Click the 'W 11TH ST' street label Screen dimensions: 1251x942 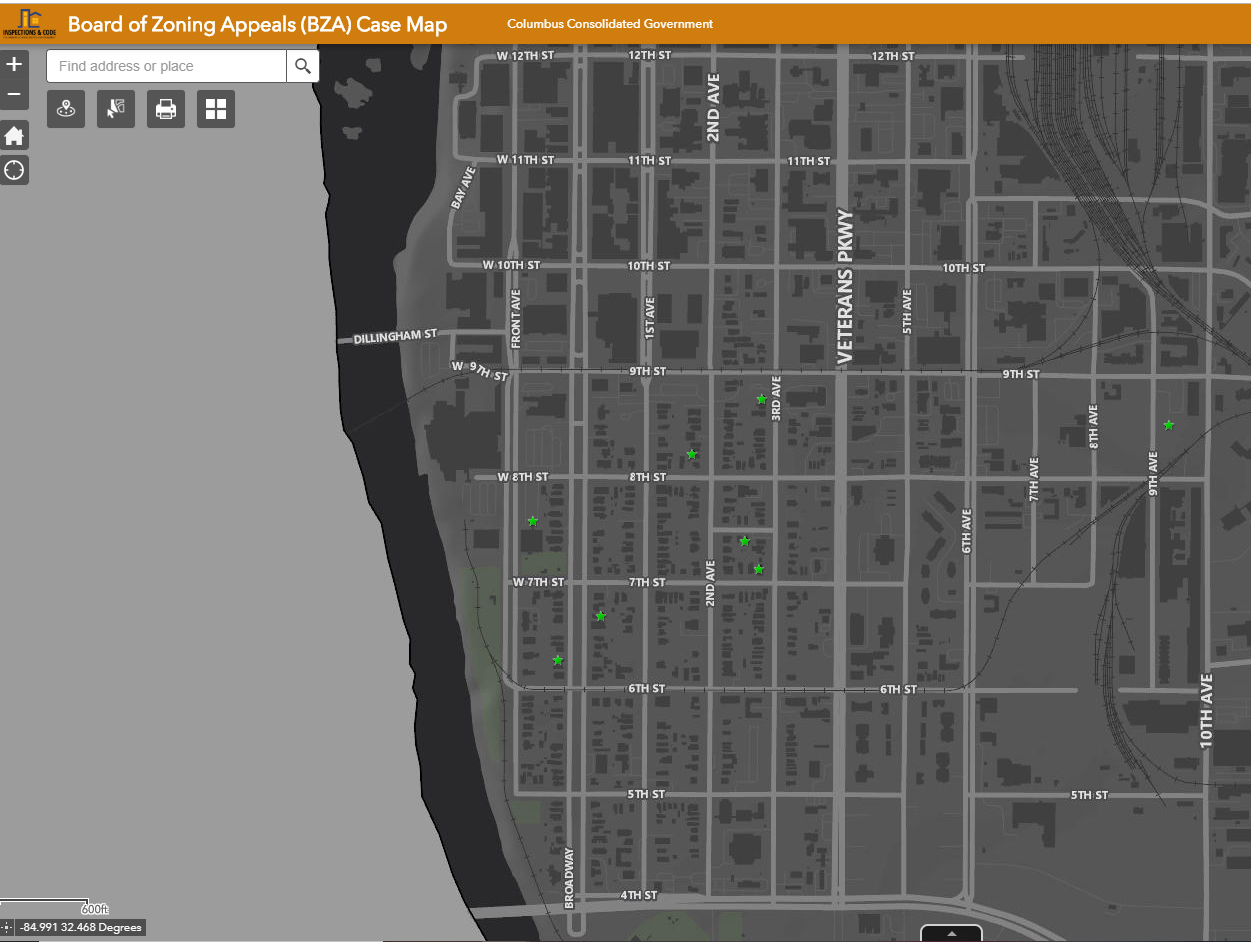tap(525, 160)
